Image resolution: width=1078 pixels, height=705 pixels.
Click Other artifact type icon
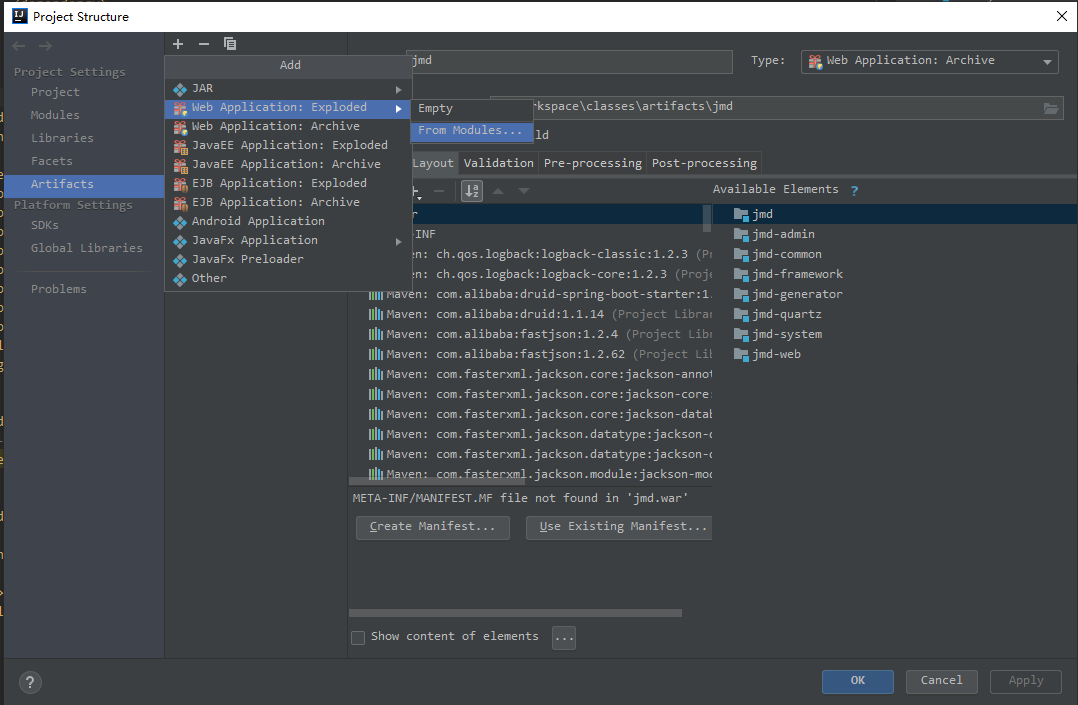180,279
